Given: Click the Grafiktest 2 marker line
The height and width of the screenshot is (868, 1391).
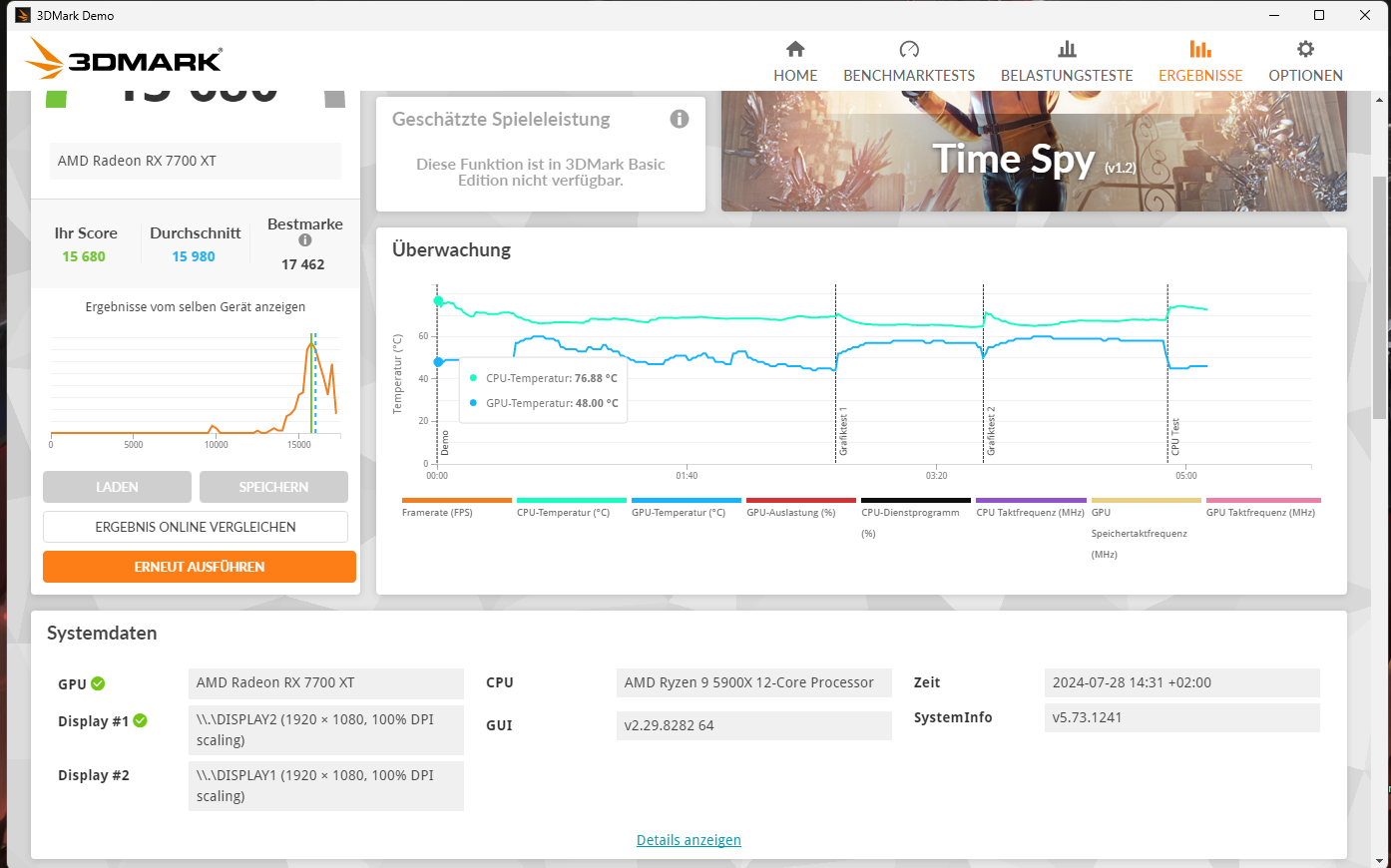Looking at the screenshot, I should [984, 374].
